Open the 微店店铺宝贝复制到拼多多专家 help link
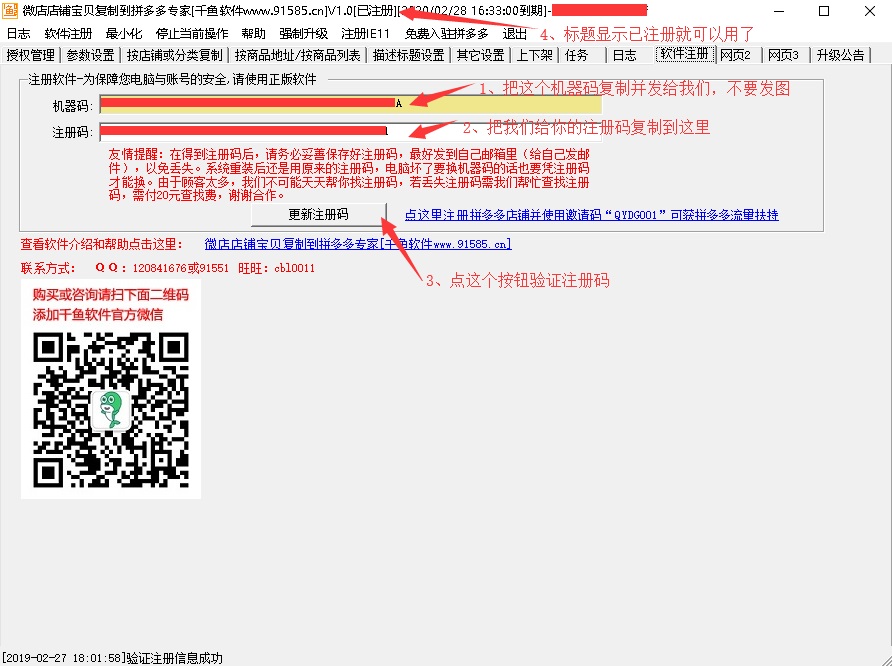This screenshot has height=666, width=892. (x=358, y=244)
